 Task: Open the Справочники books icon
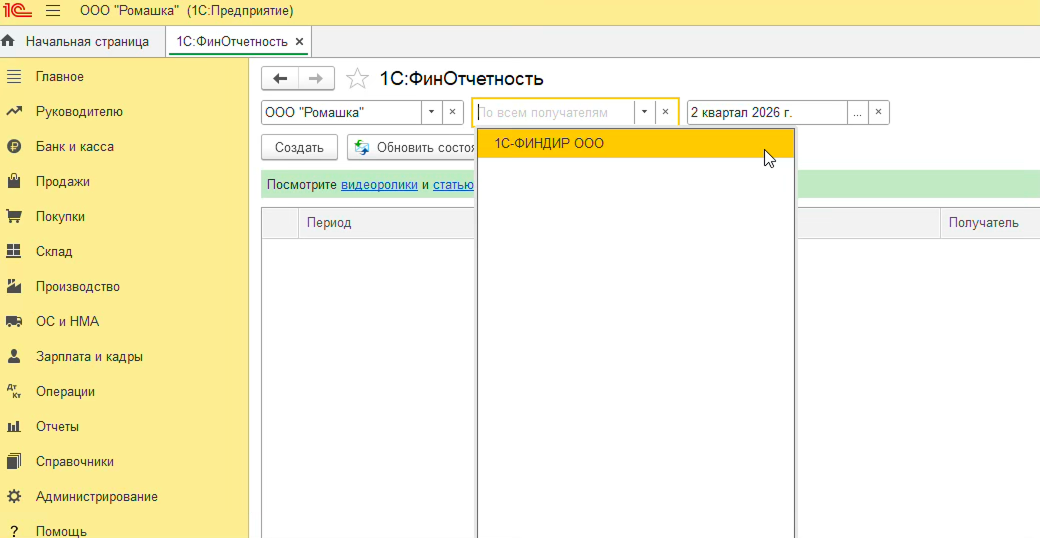pyautogui.click(x=14, y=461)
